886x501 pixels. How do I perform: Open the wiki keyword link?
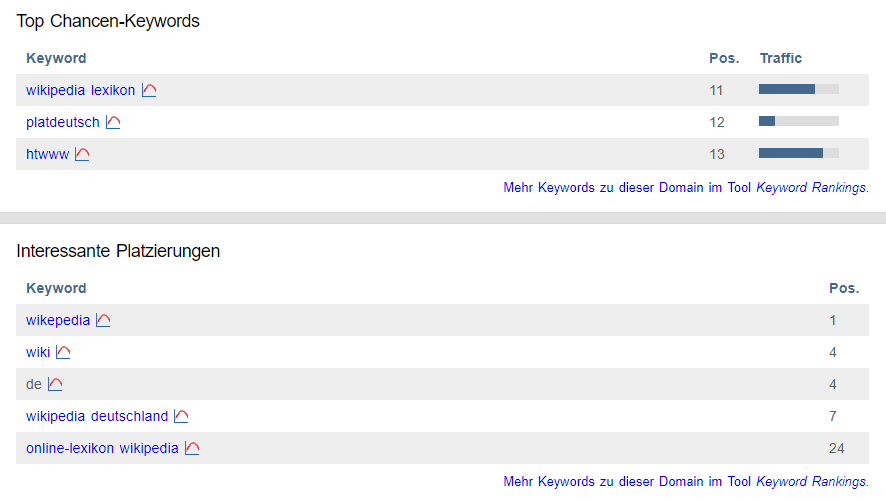coord(38,352)
